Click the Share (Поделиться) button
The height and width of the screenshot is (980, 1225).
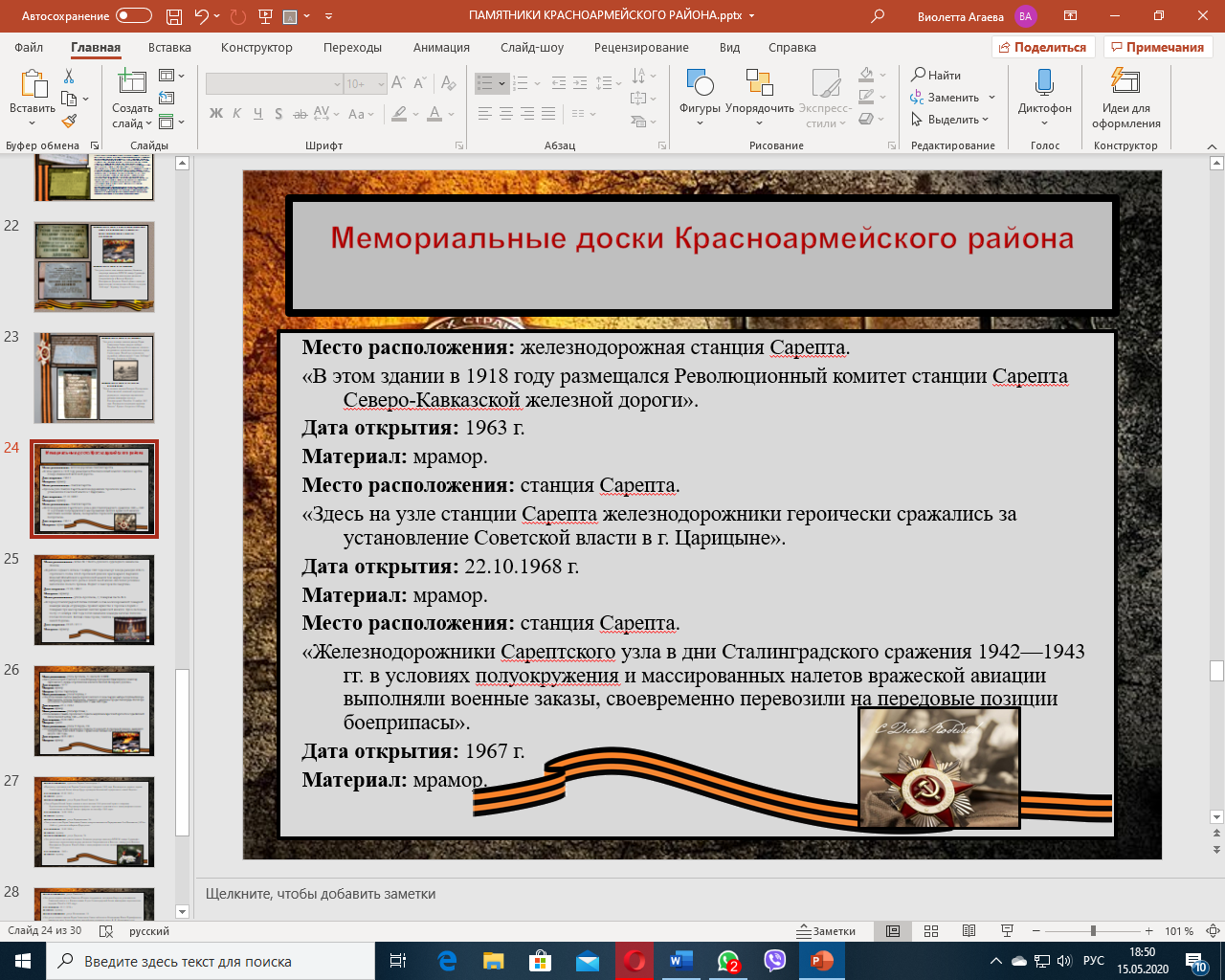[1042, 47]
